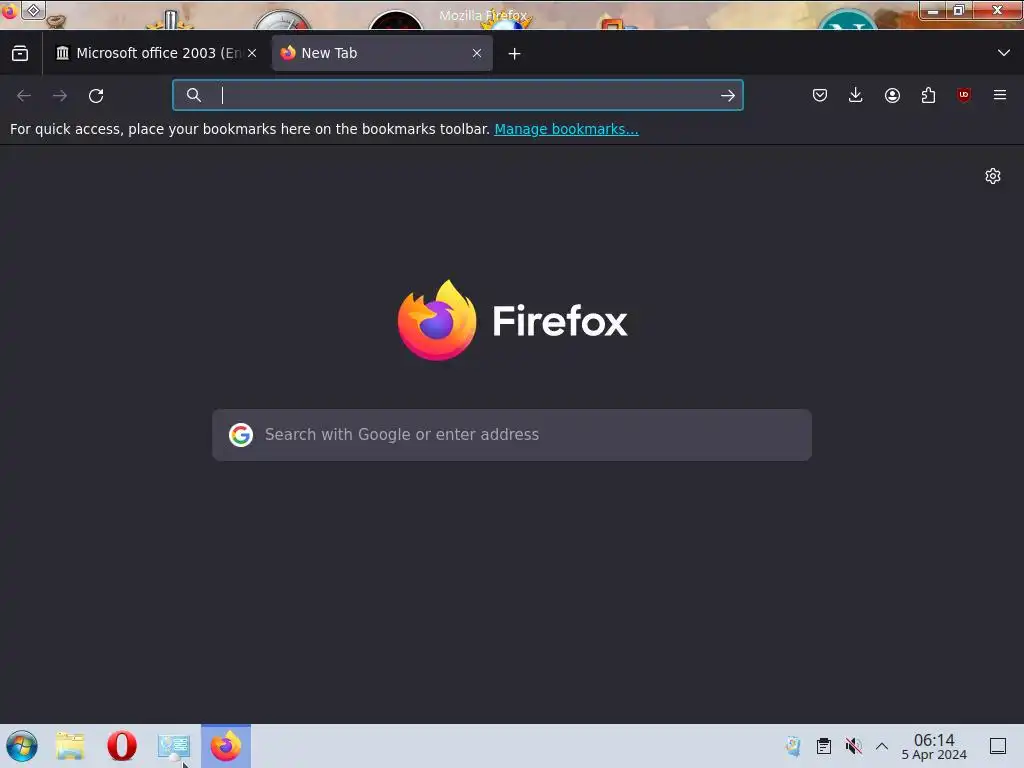Follow the Manage bookmarks link
The width and height of the screenshot is (1024, 768).
[x=566, y=129]
